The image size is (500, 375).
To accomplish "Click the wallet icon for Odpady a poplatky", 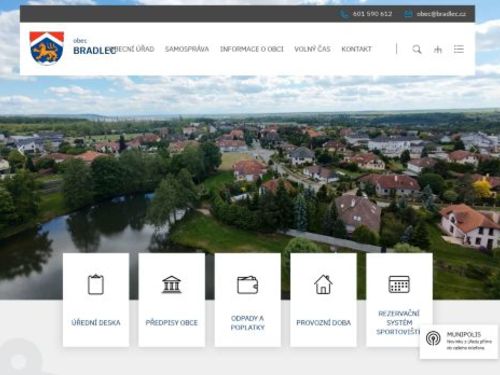I will (x=247, y=285).
